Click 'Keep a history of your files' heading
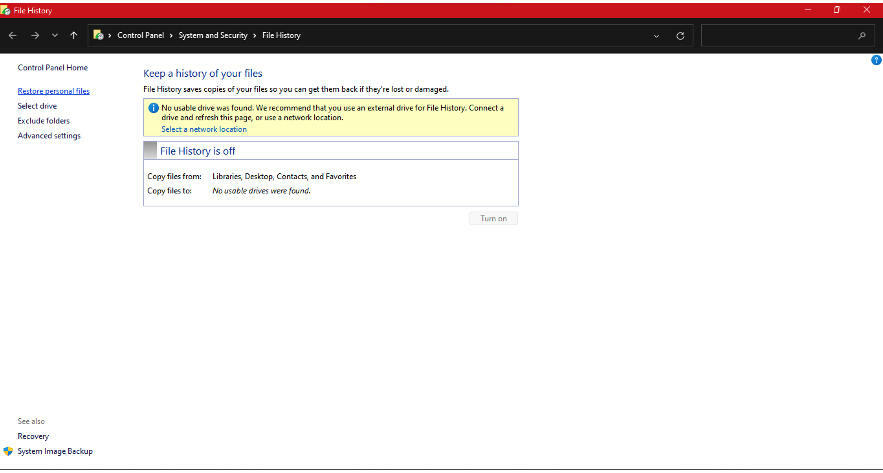Image resolution: width=883 pixels, height=473 pixels. [203, 74]
